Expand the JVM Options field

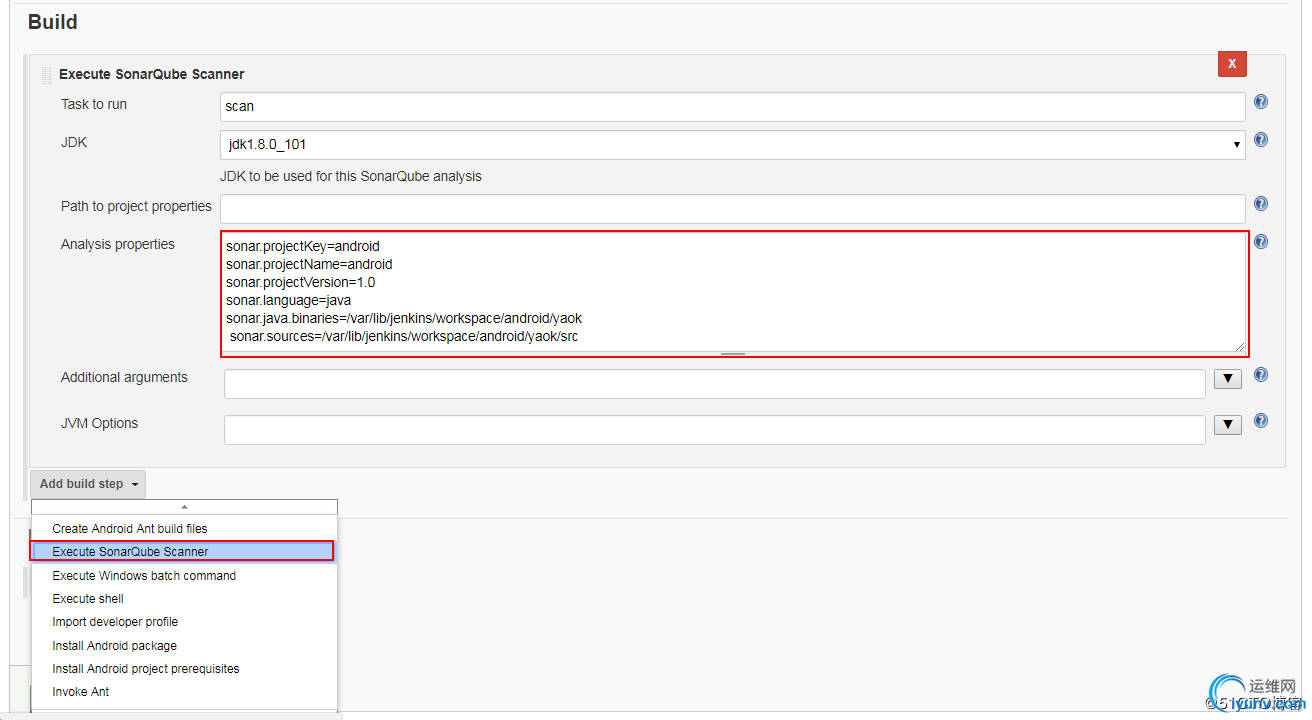pyautogui.click(x=1228, y=426)
